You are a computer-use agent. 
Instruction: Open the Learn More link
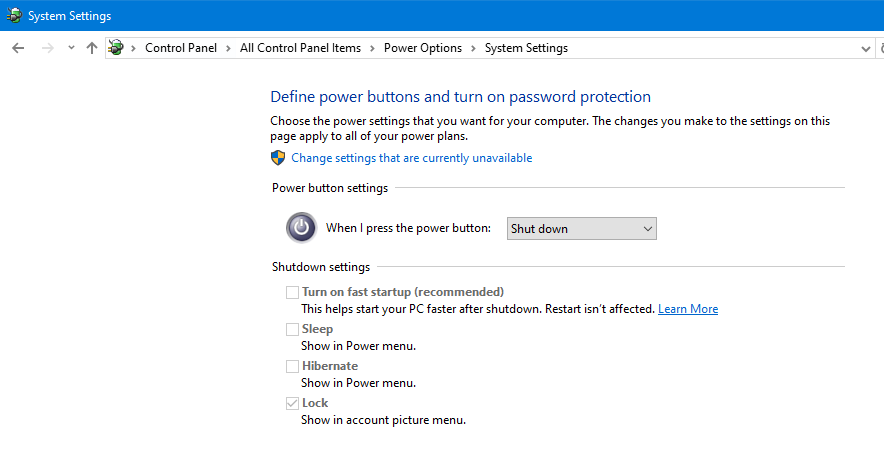pyautogui.click(x=688, y=309)
